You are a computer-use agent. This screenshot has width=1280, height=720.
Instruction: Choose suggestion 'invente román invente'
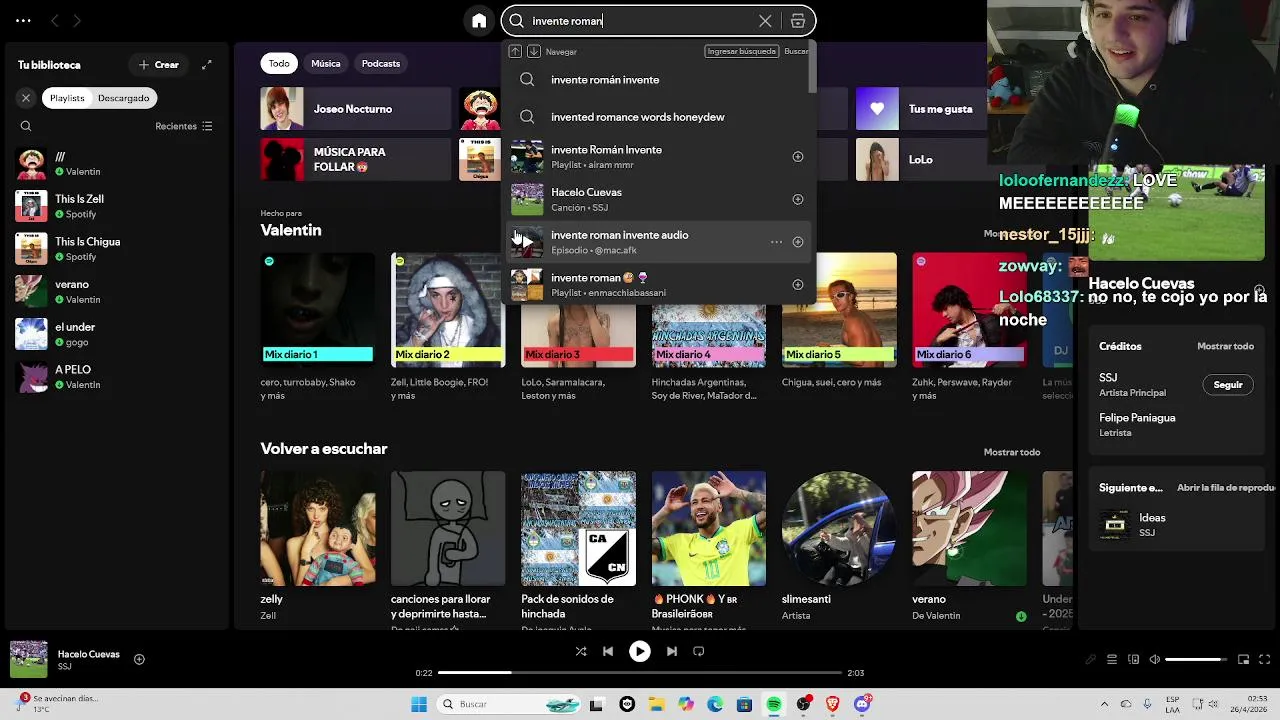click(658, 80)
